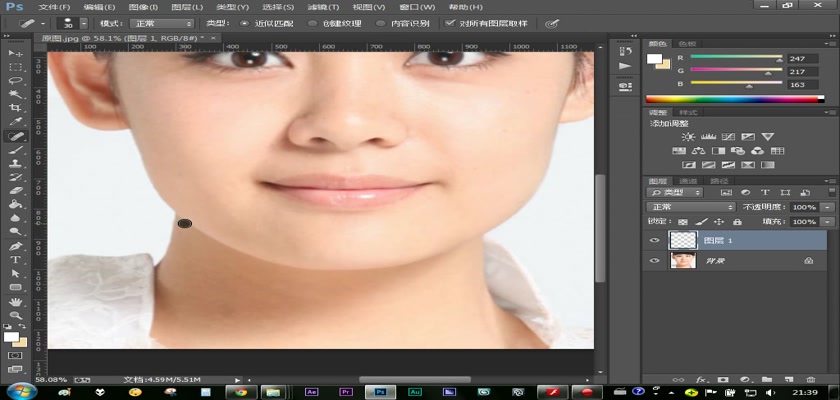Toggle lock transparent pixels
This screenshot has height=400, width=840.
tap(682, 222)
